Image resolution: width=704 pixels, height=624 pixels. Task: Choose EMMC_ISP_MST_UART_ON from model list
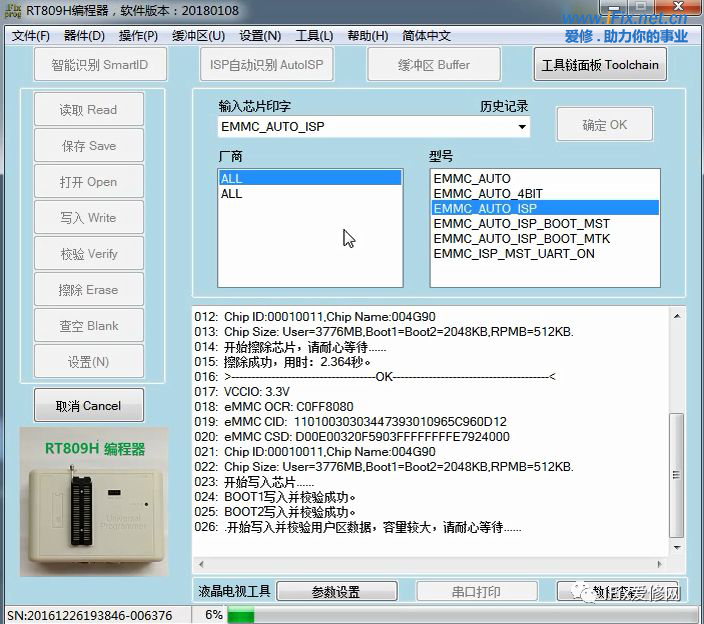pos(514,254)
